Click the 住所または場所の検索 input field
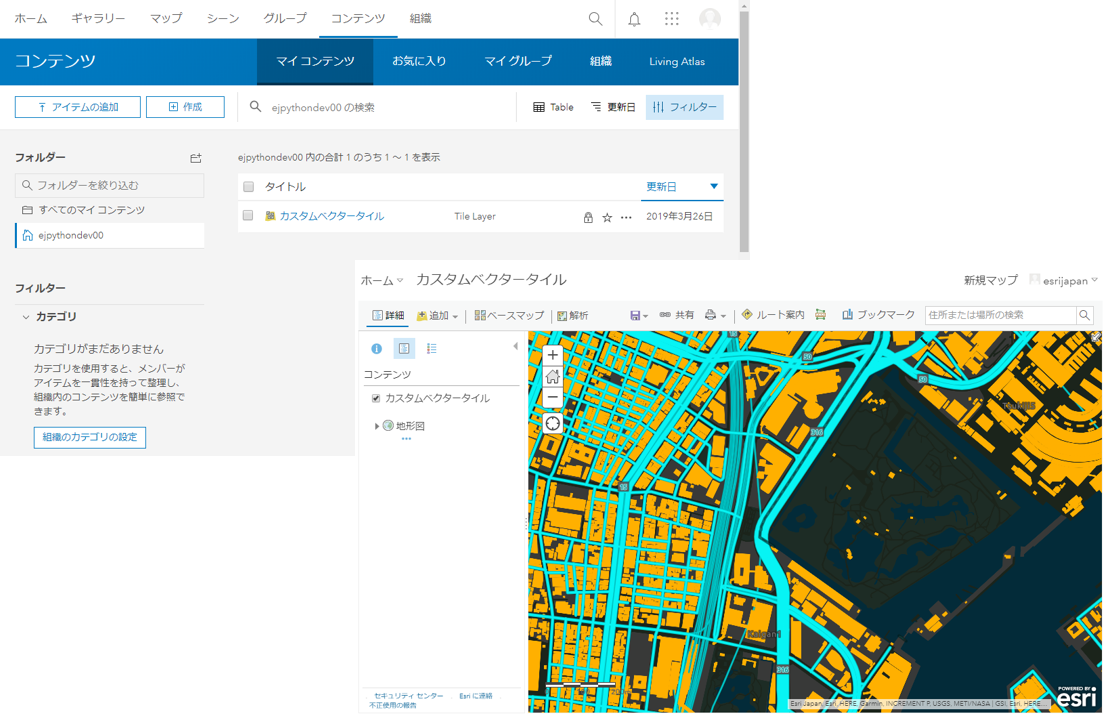This screenshot has width=1106, height=716. pos(1000,315)
